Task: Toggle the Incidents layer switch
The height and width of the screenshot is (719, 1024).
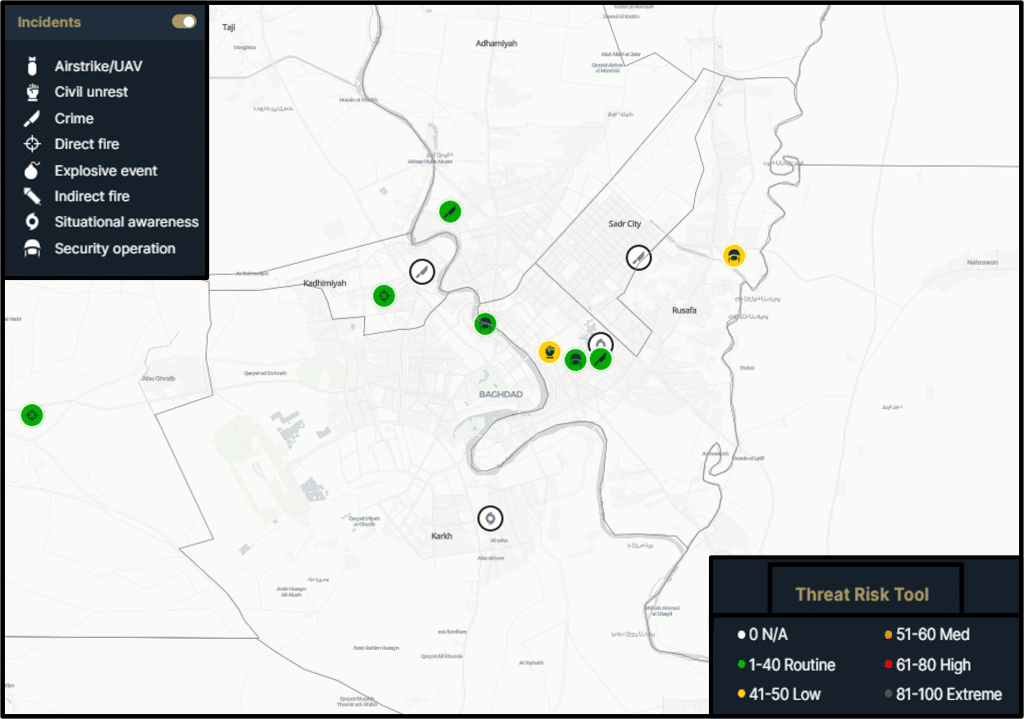Action: pos(183,22)
